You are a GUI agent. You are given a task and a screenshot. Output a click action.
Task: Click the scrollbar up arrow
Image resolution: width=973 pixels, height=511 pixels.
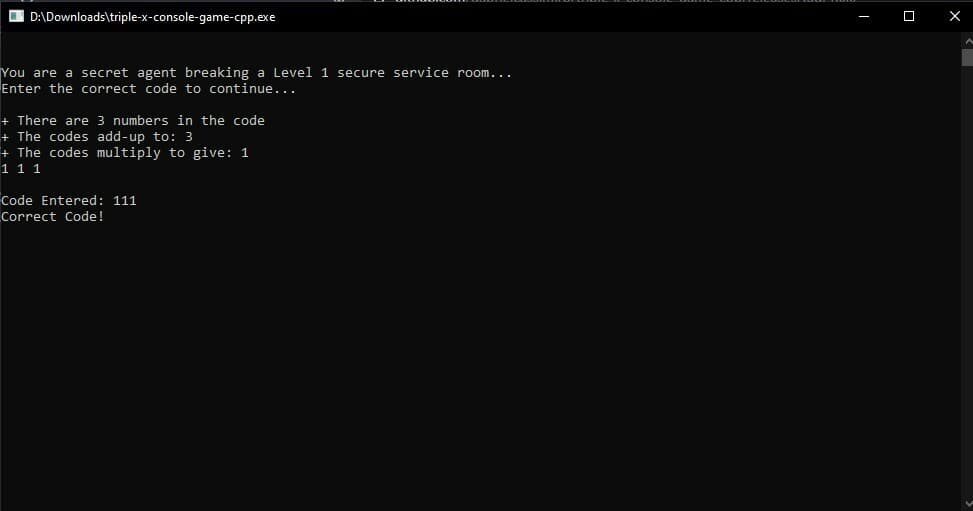pos(967,41)
